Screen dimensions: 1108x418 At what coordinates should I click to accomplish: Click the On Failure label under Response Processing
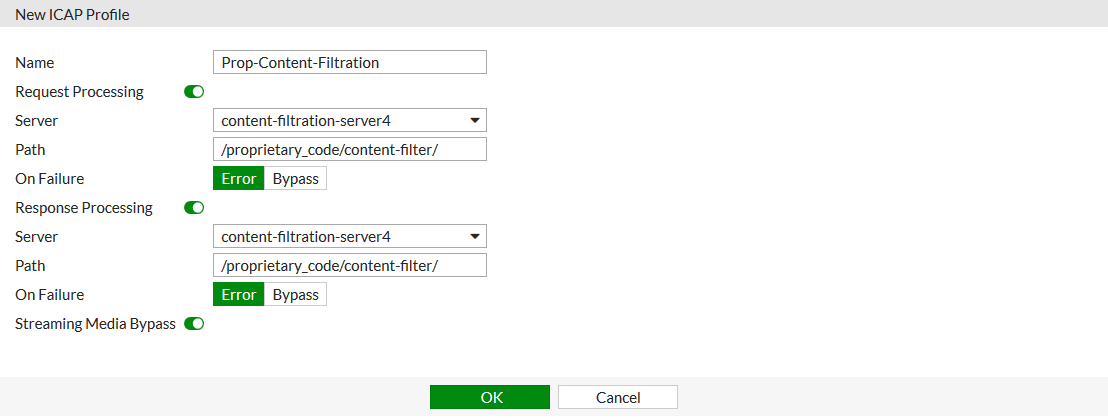(x=50, y=295)
